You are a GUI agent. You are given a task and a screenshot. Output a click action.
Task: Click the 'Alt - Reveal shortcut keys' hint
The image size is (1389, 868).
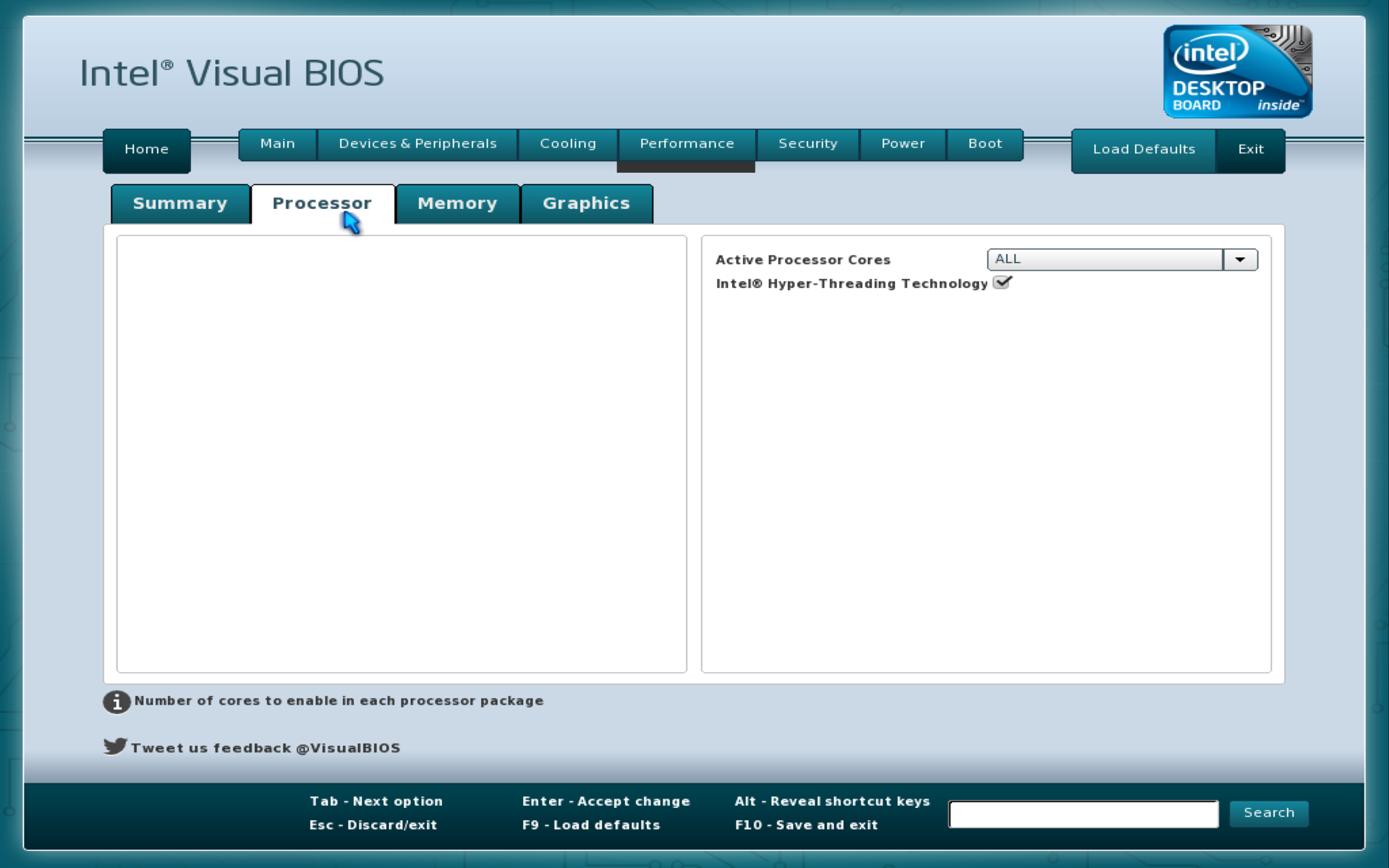point(832,801)
